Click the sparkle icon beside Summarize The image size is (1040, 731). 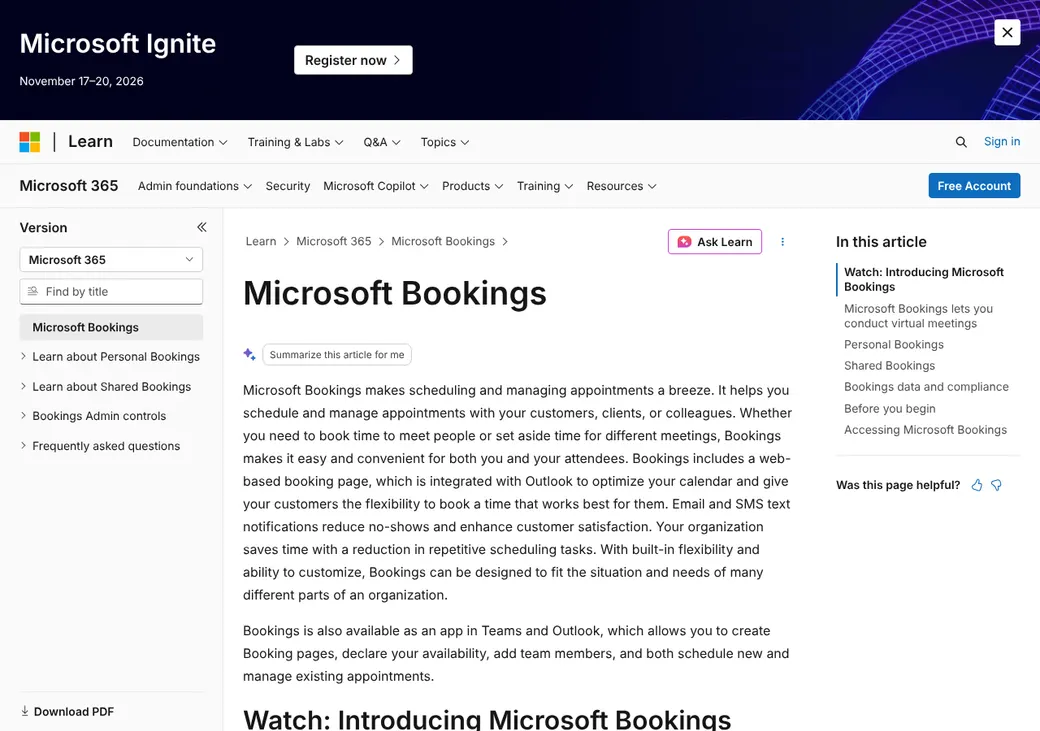pos(249,354)
